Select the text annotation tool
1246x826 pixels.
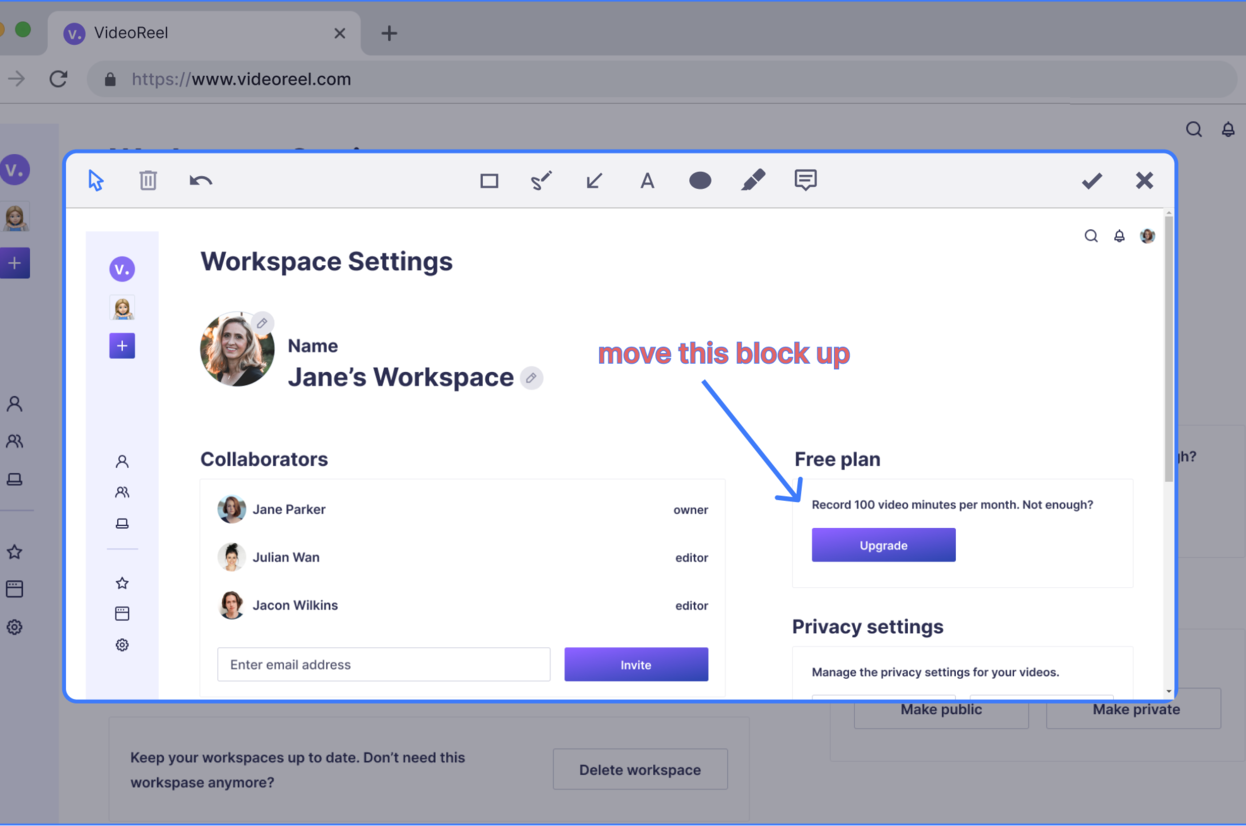pos(647,181)
